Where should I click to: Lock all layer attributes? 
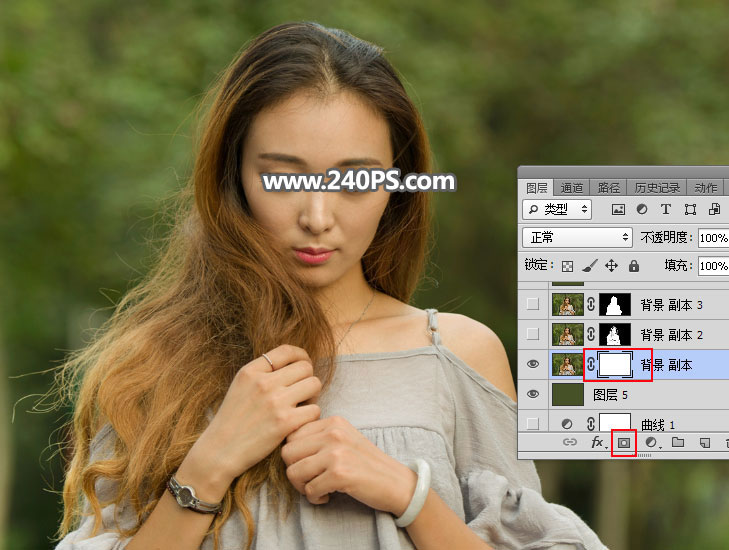point(634,265)
